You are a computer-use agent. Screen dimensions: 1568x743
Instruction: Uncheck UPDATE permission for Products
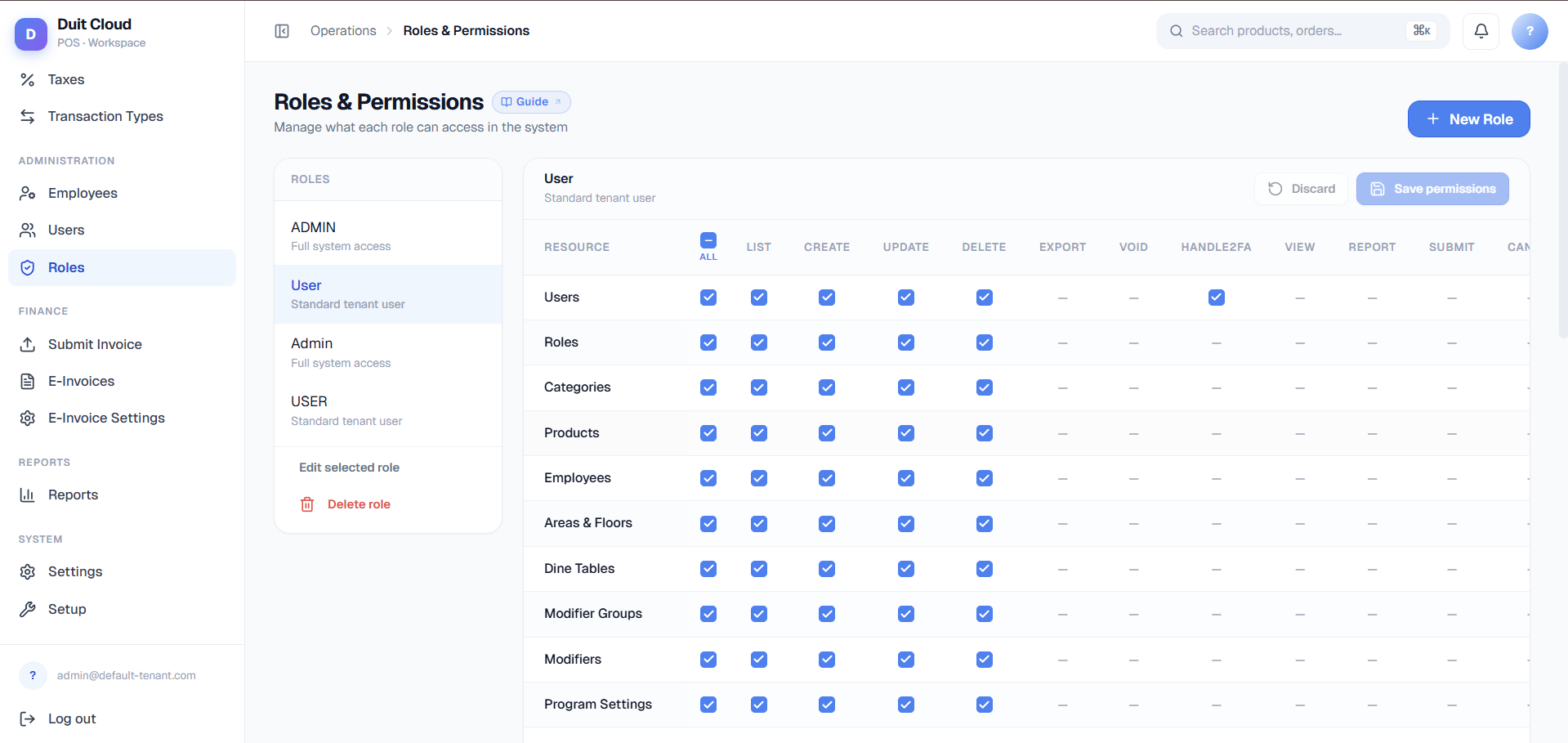(x=906, y=433)
